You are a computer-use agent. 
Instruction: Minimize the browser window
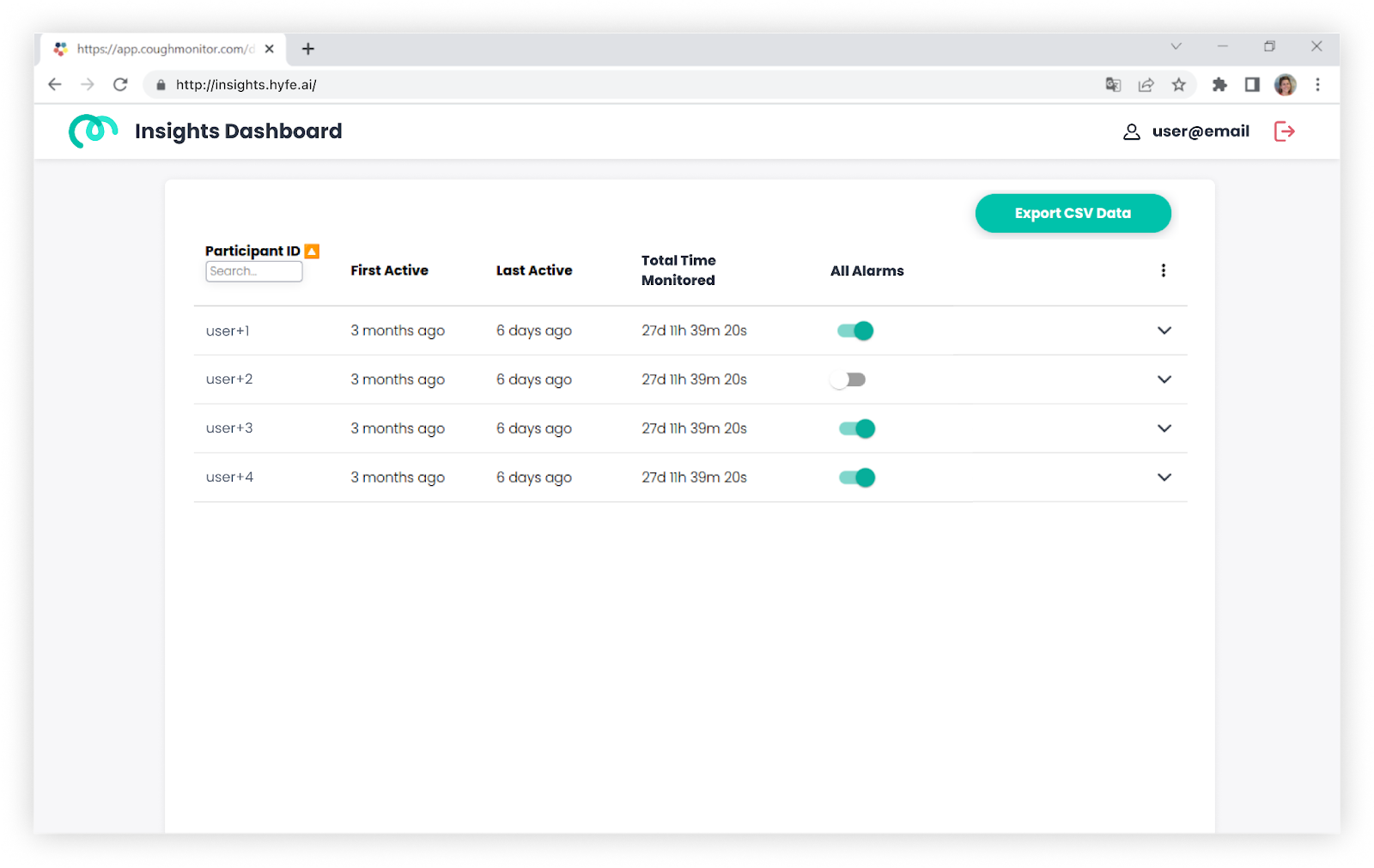click(1223, 46)
